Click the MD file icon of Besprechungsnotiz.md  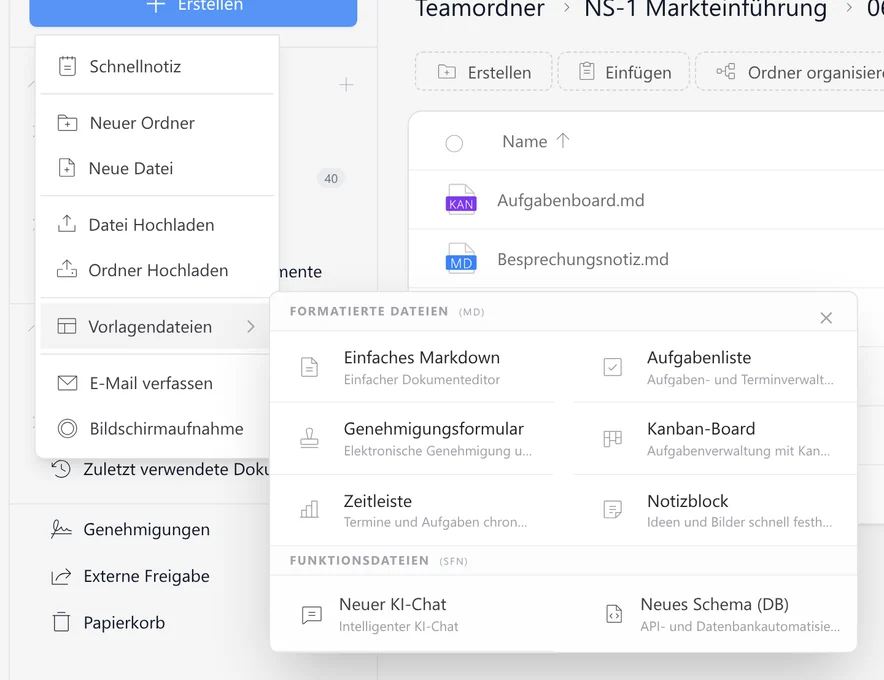tap(461, 259)
